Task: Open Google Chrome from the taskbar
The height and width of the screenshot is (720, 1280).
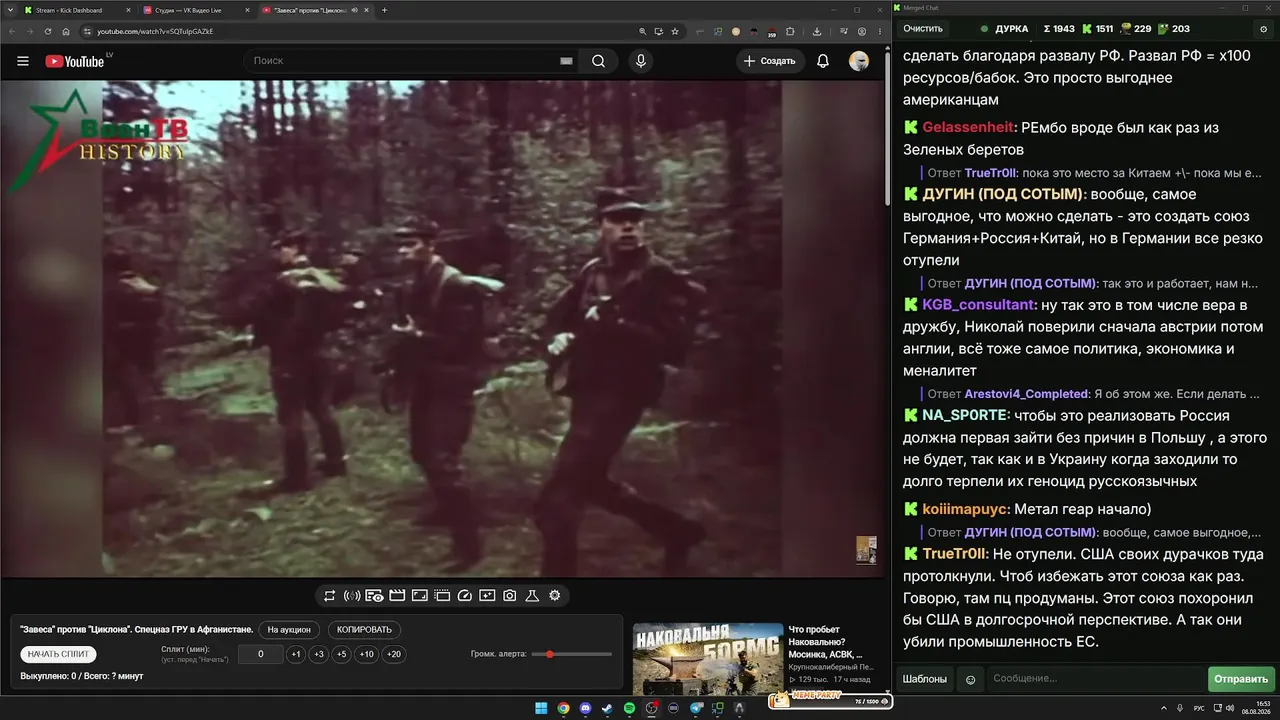Action: tap(563, 708)
